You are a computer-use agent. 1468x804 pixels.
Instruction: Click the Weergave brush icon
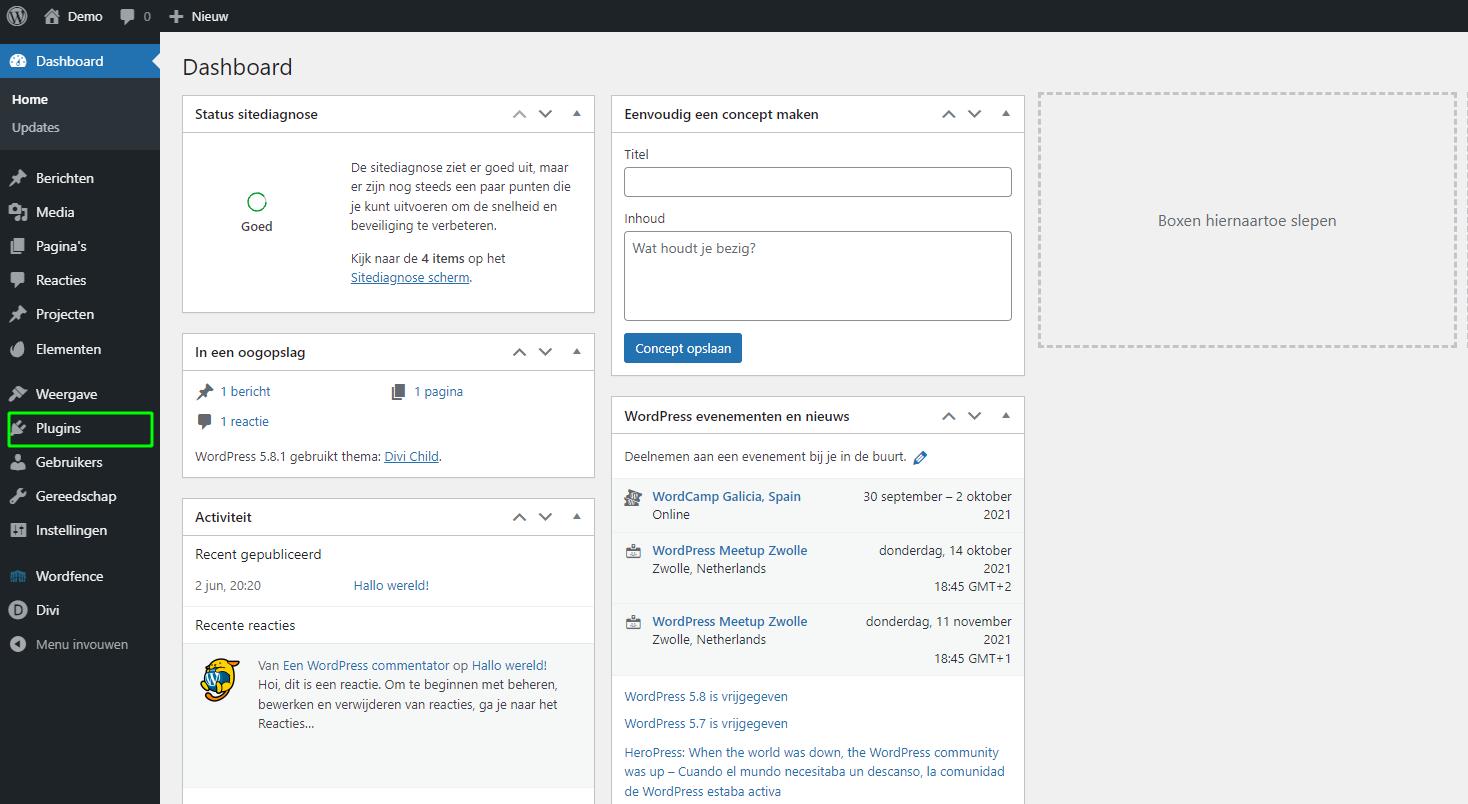(18, 394)
